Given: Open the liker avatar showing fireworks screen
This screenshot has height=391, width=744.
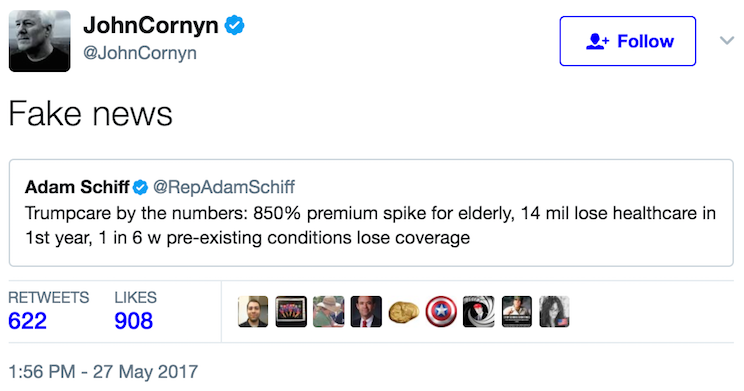Looking at the screenshot, I should click(291, 312).
